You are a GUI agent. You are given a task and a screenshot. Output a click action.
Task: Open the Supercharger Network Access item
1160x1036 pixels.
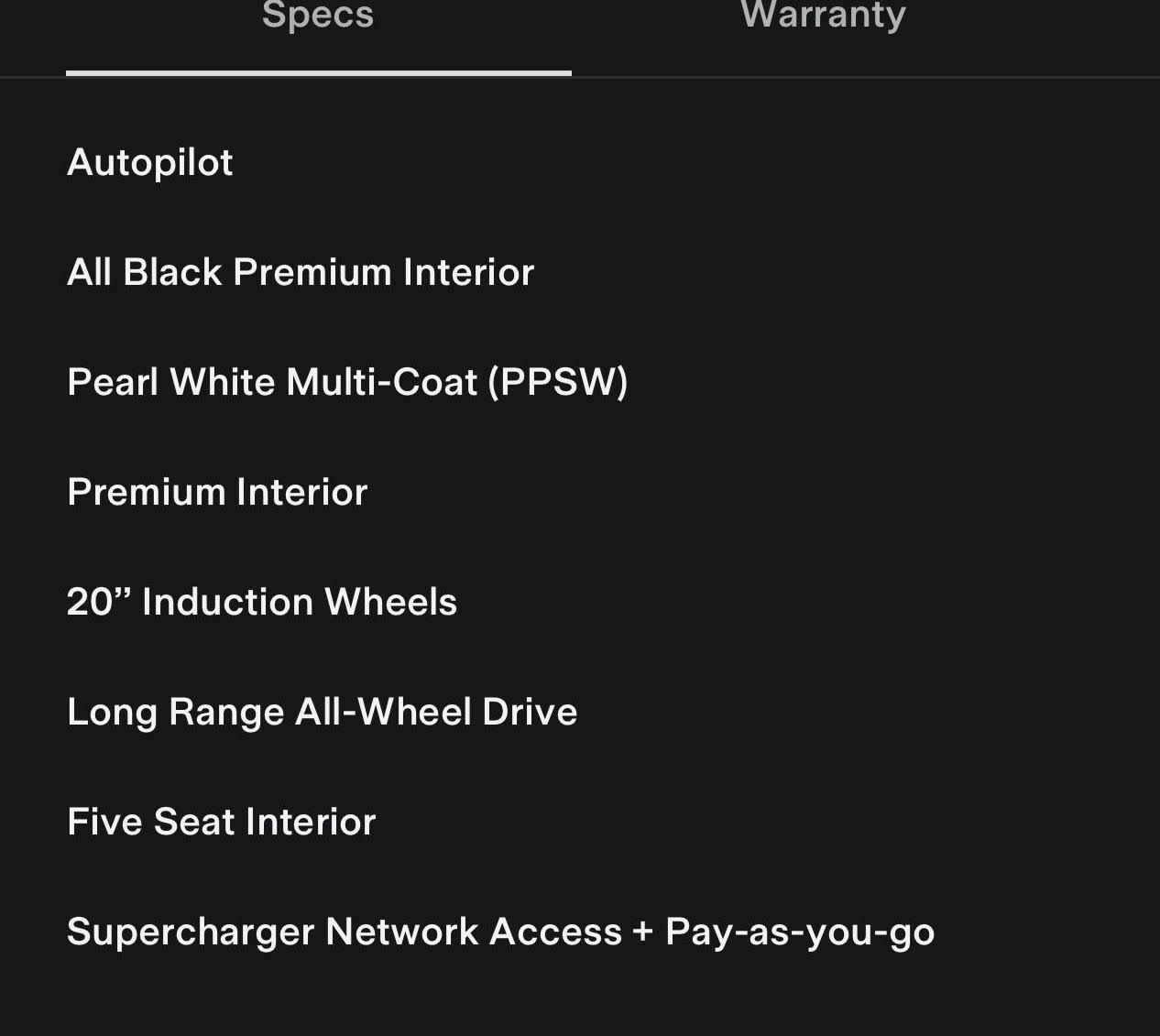pos(500,932)
